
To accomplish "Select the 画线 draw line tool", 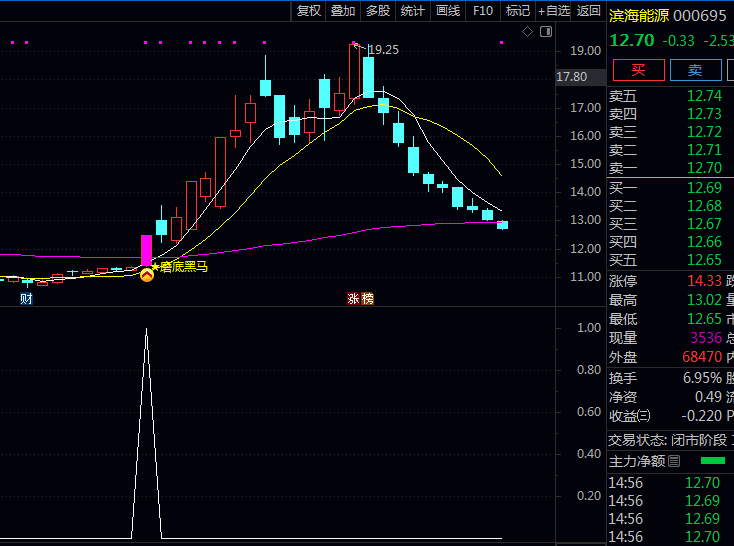I will point(448,11).
